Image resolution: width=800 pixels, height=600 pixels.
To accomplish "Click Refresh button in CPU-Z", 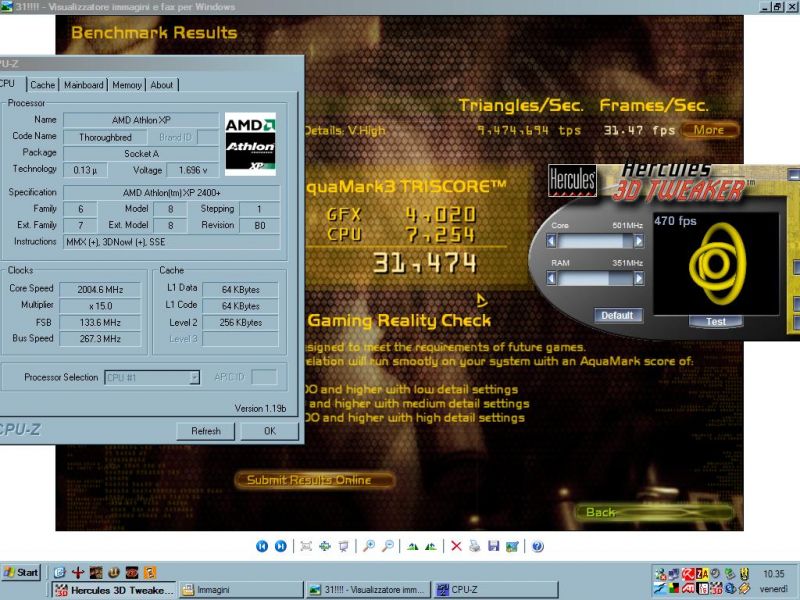I will tap(206, 431).
